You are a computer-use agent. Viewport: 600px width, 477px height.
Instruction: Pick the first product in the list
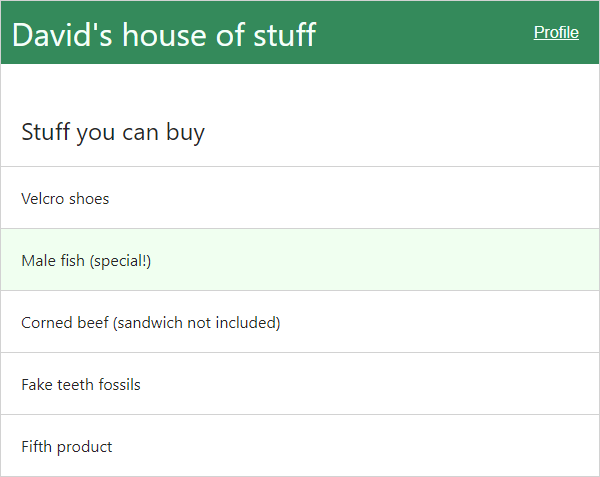[x=65, y=198]
